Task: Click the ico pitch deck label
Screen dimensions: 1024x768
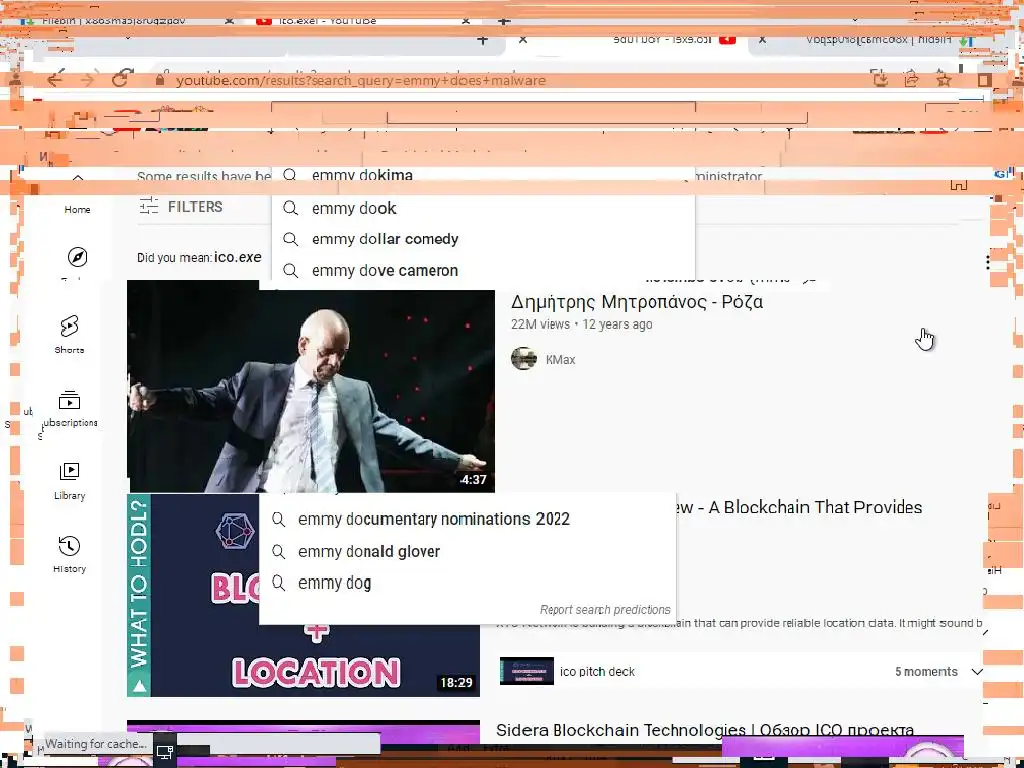Action: pyautogui.click(x=597, y=671)
